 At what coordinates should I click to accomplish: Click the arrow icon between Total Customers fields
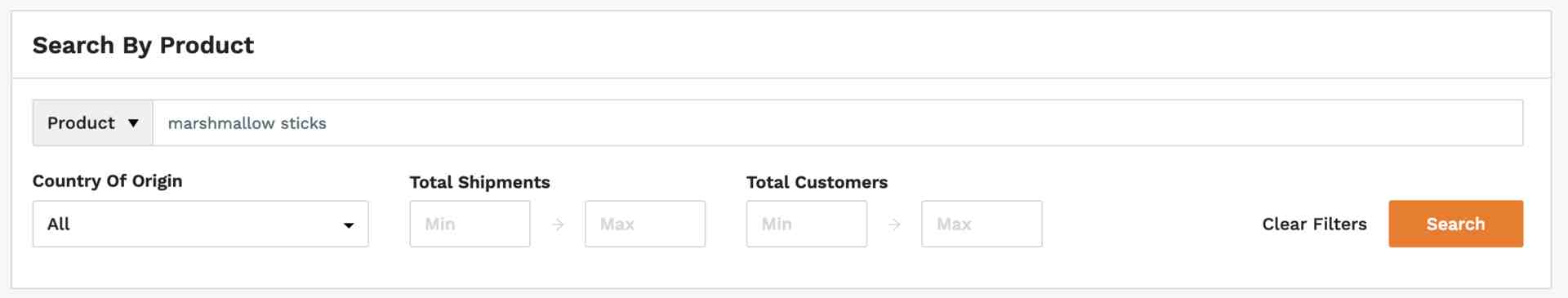pyautogui.click(x=894, y=225)
